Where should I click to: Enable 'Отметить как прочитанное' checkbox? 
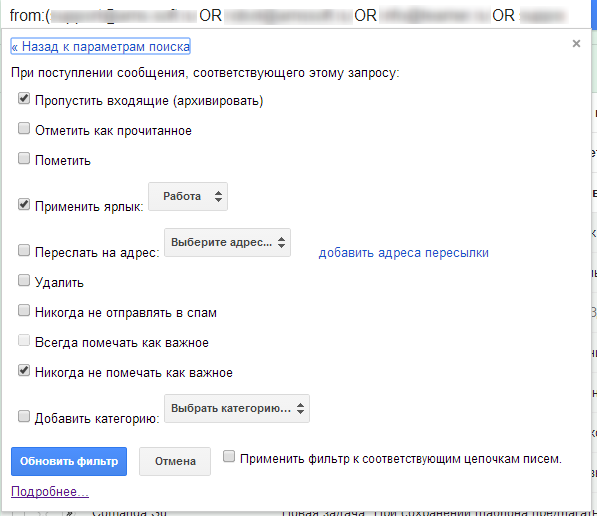pyautogui.click(x=24, y=129)
